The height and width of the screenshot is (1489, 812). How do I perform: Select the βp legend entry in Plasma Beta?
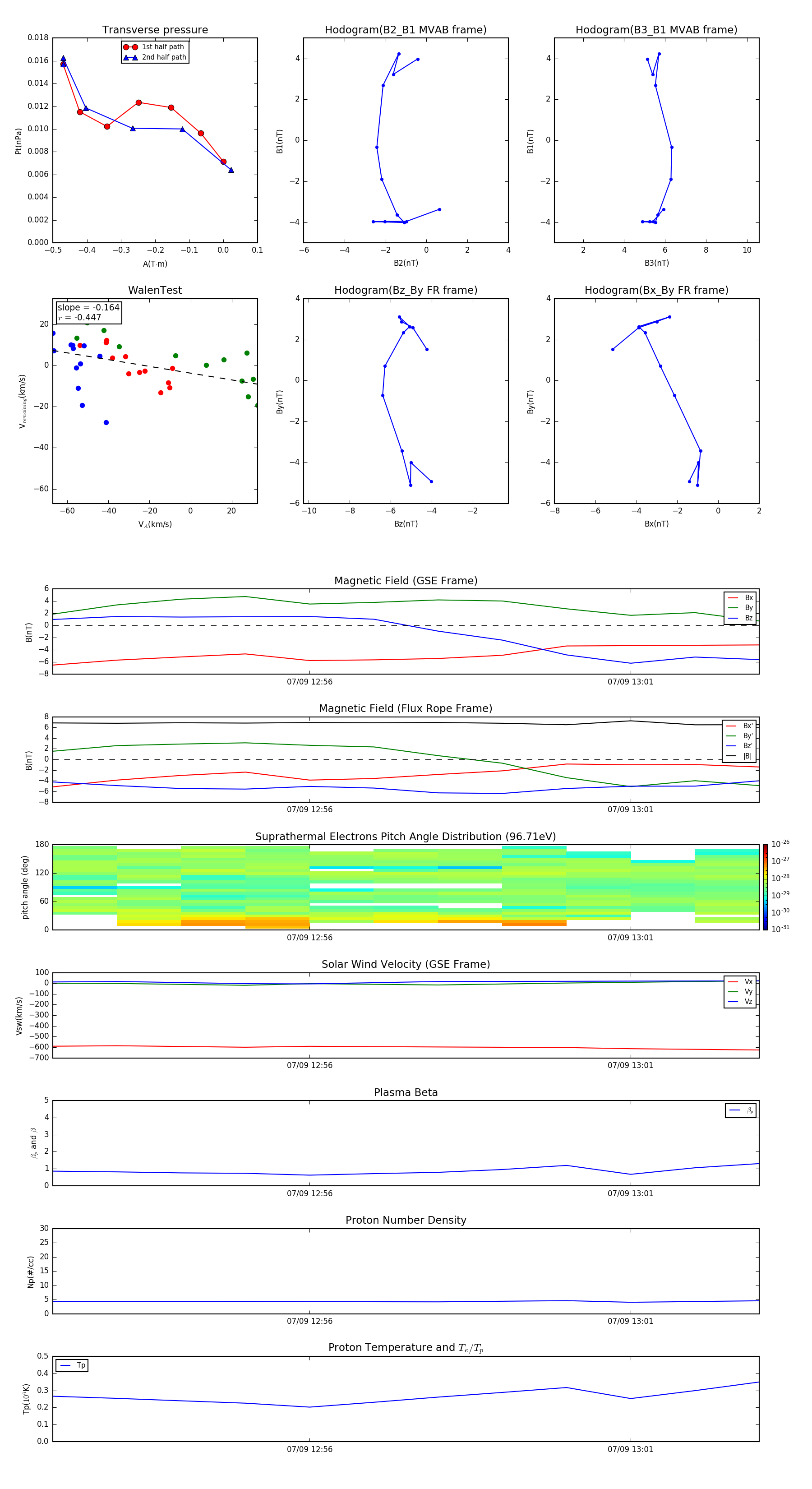tap(741, 1110)
